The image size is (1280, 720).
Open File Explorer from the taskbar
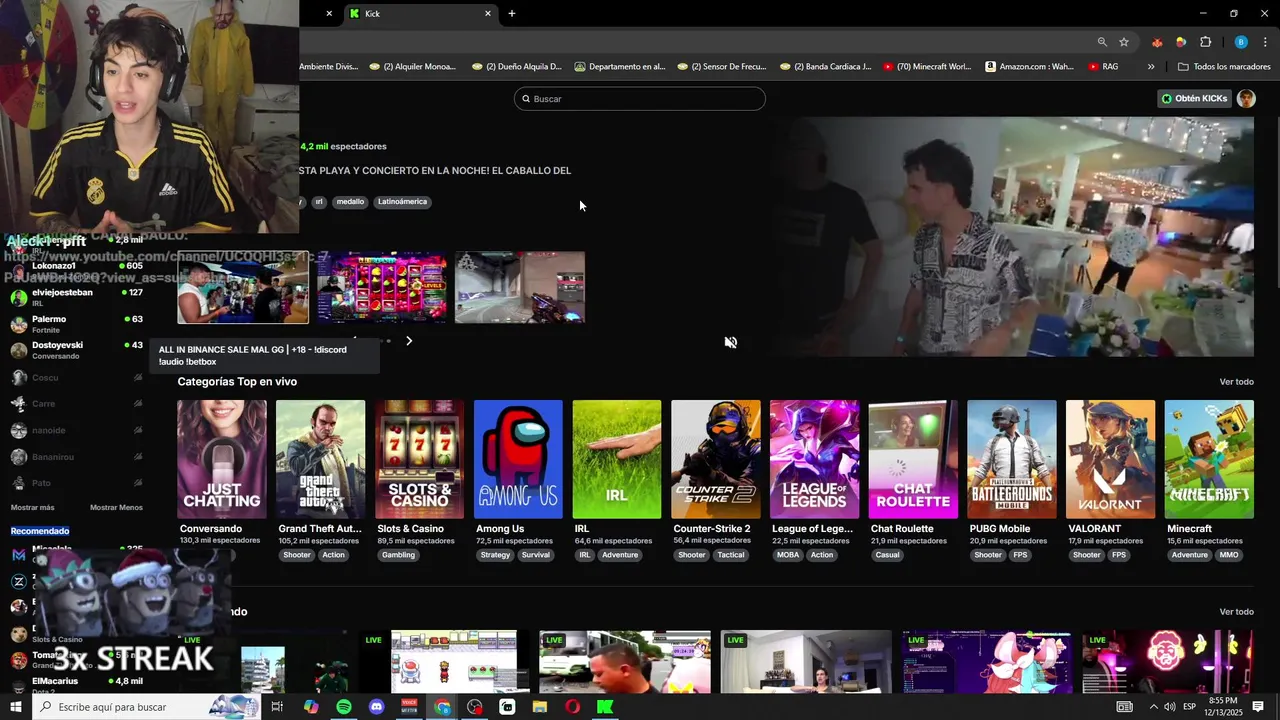[540, 707]
